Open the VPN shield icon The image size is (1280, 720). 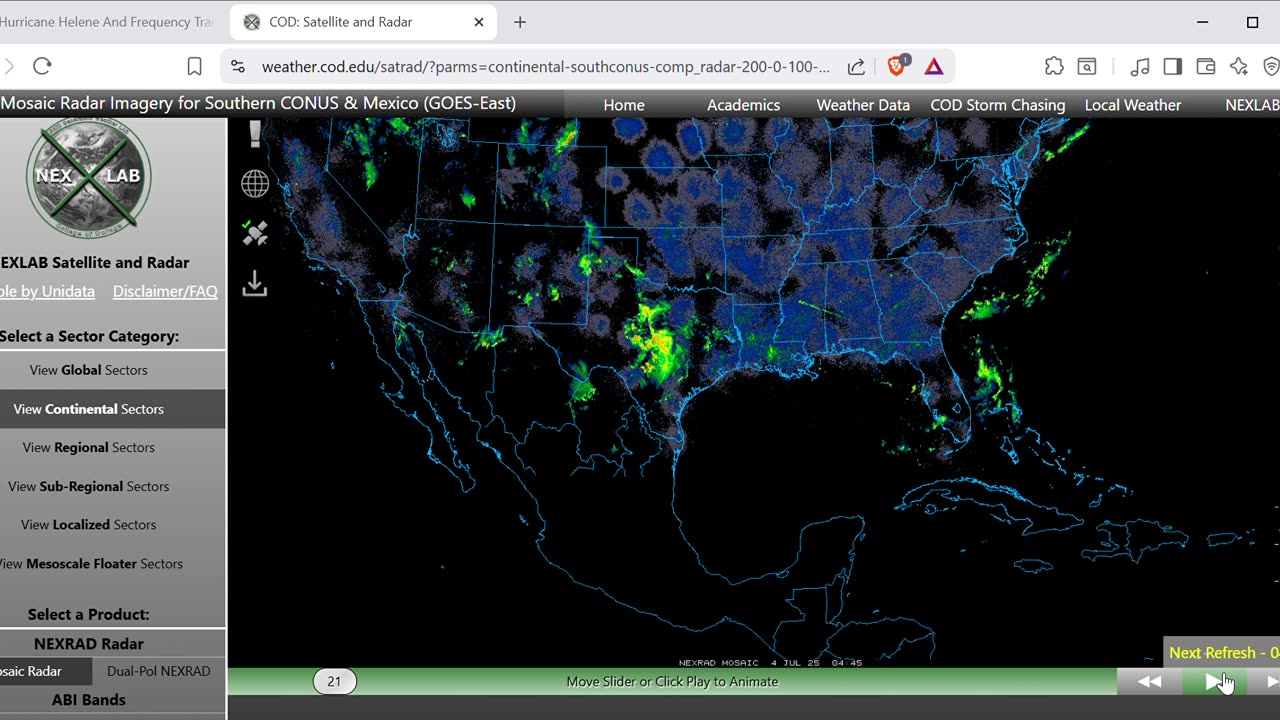(1271, 66)
